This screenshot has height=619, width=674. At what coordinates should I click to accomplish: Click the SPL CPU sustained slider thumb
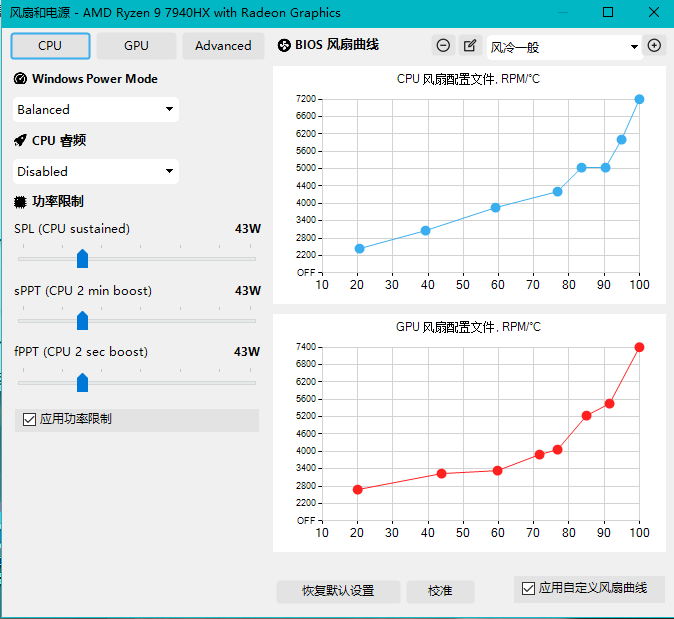pyautogui.click(x=83, y=258)
